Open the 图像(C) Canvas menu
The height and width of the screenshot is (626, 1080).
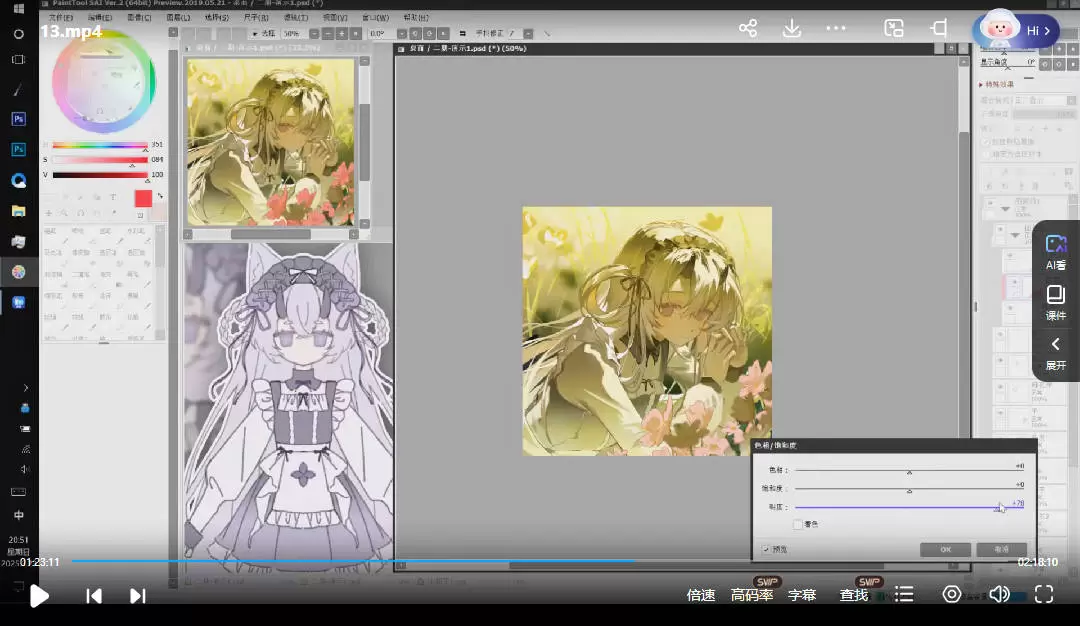pyautogui.click(x=139, y=17)
